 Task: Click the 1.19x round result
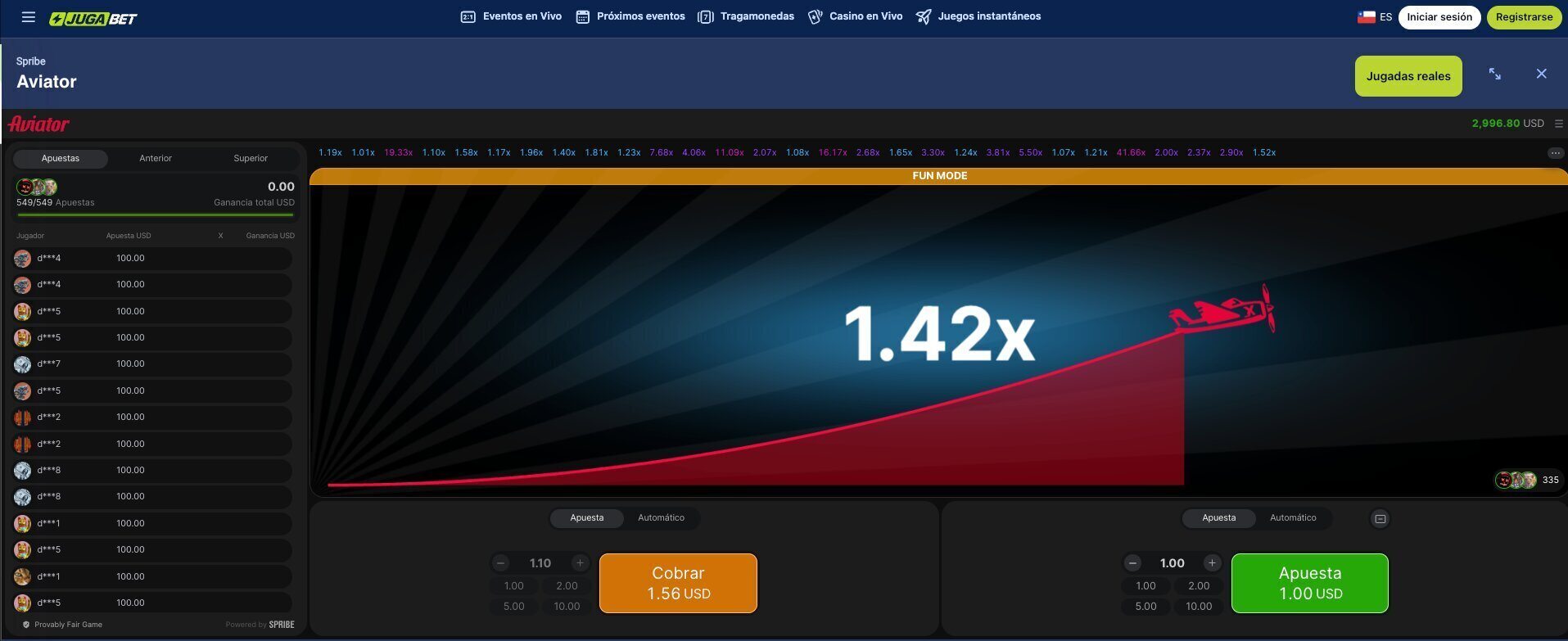330,152
